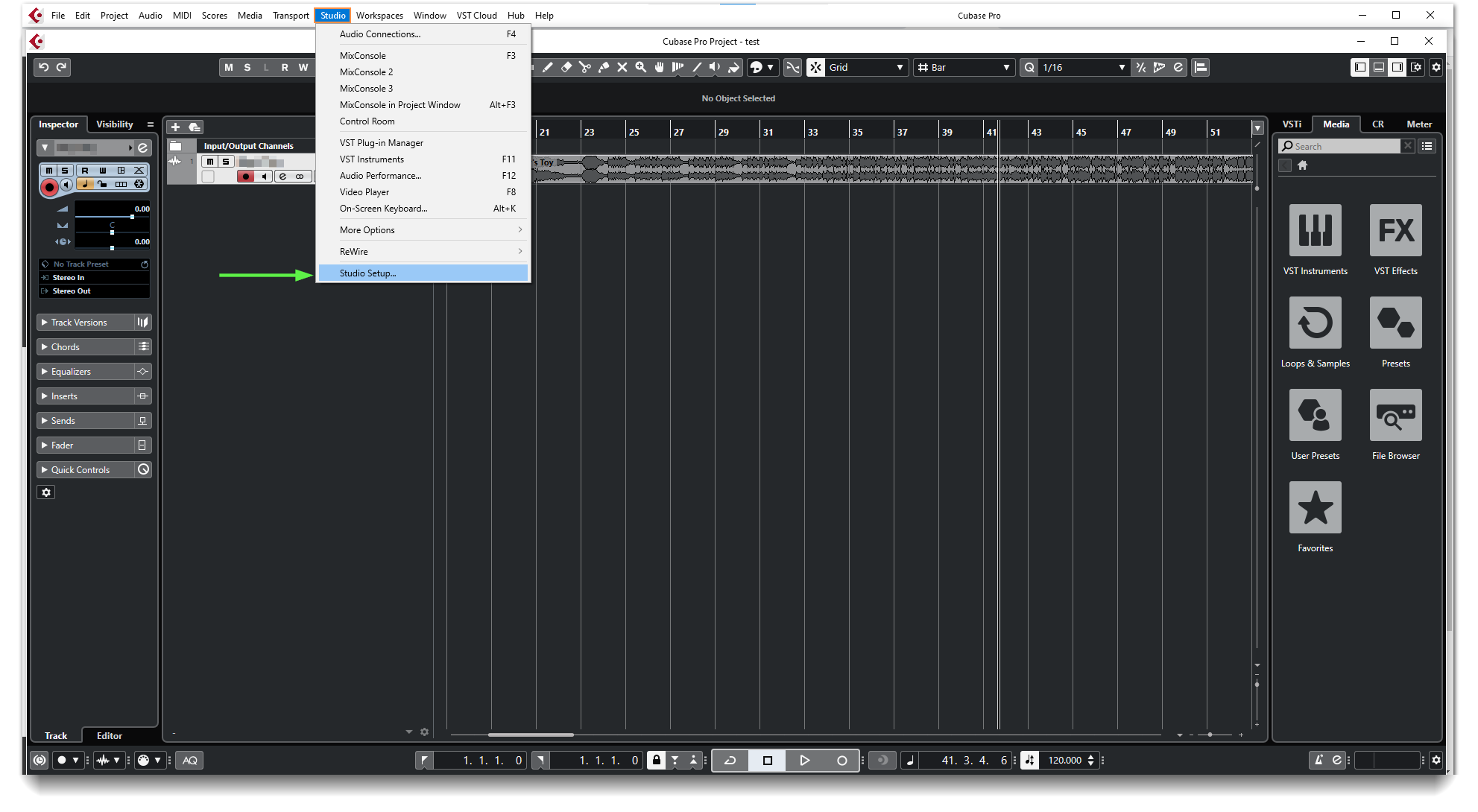Switch to the Visibility tab

point(115,124)
